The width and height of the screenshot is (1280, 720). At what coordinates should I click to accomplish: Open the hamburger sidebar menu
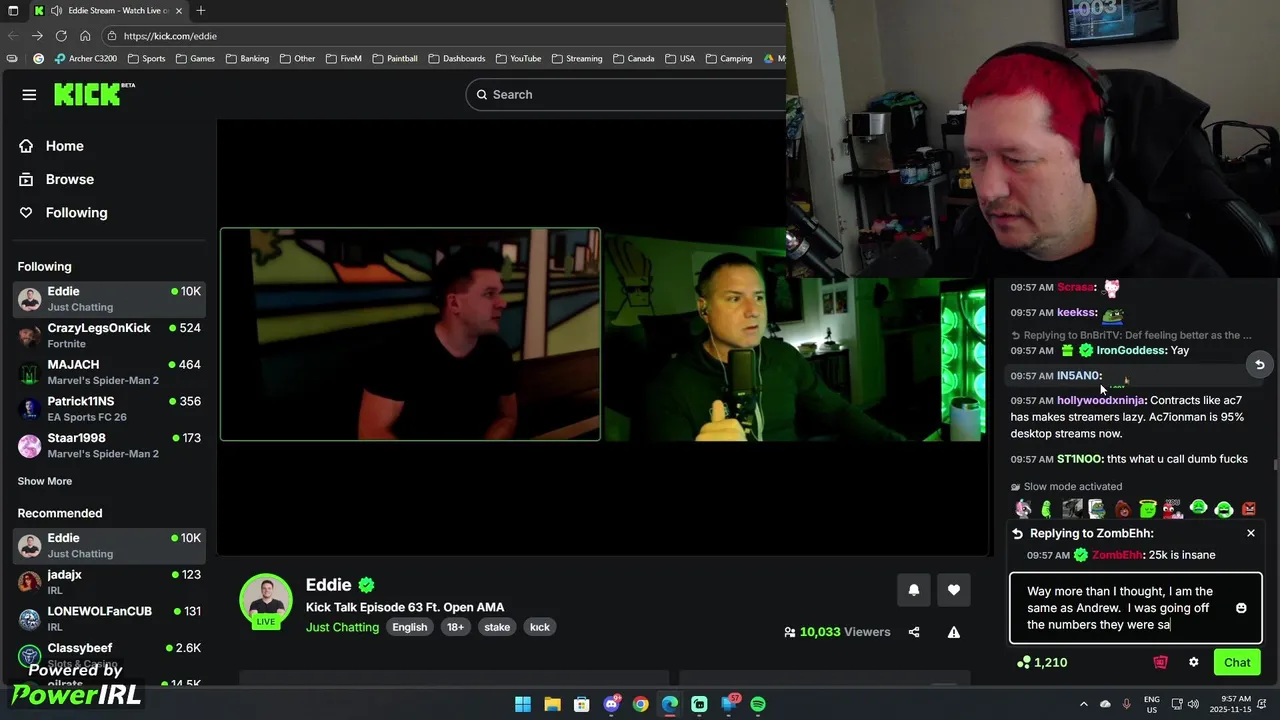29,95
